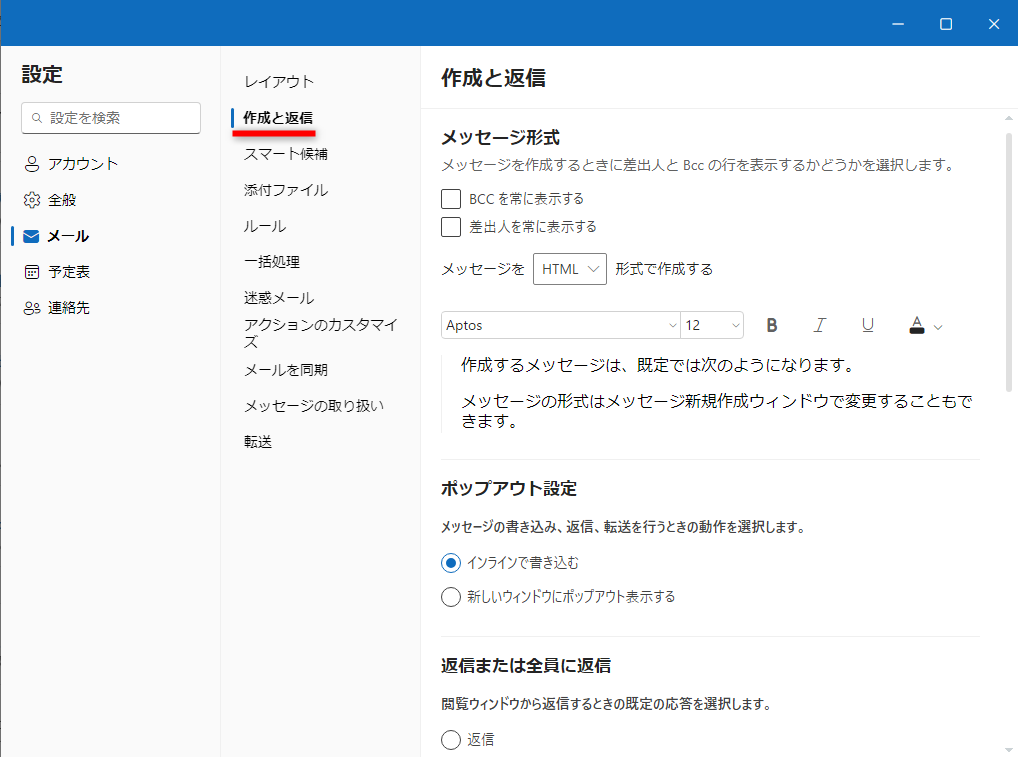Viewport: 1018px width, 757px height.
Task: Enable 差出人を常に表示する
Action: (450, 227)
